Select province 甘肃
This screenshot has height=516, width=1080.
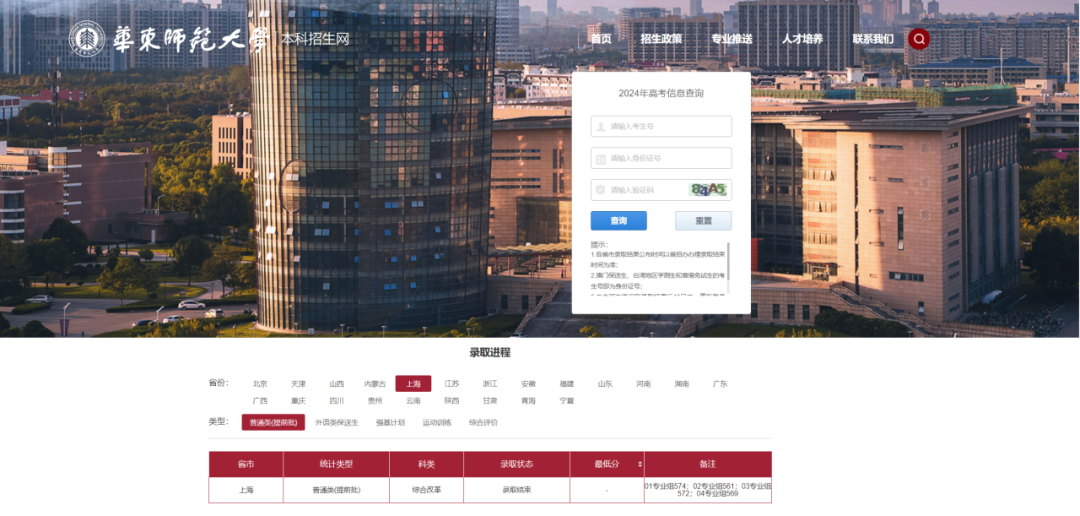(490, 400)
